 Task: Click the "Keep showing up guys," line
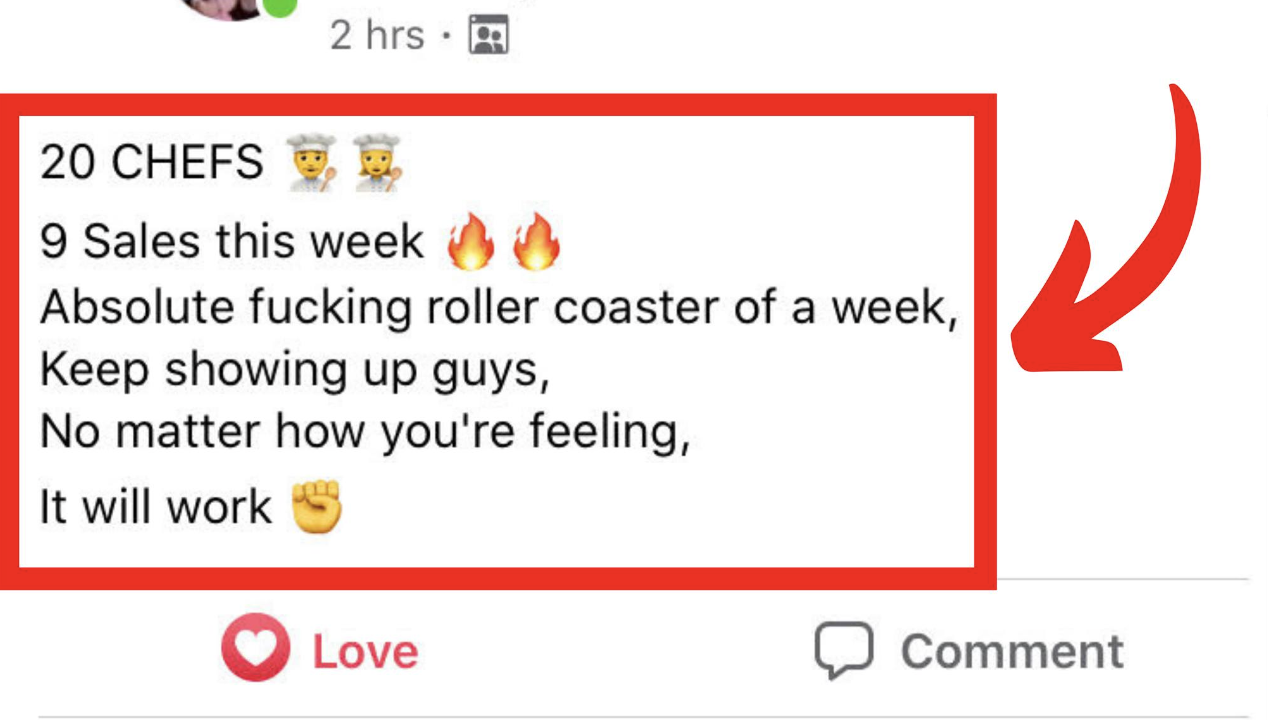coord(295,372)
